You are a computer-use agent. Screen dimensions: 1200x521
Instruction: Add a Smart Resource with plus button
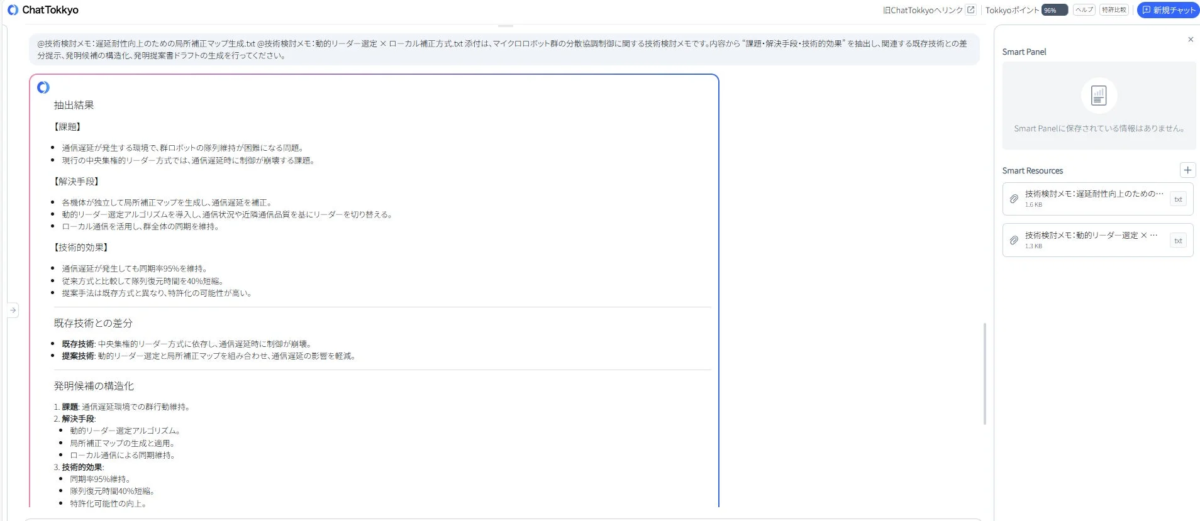1187,170
